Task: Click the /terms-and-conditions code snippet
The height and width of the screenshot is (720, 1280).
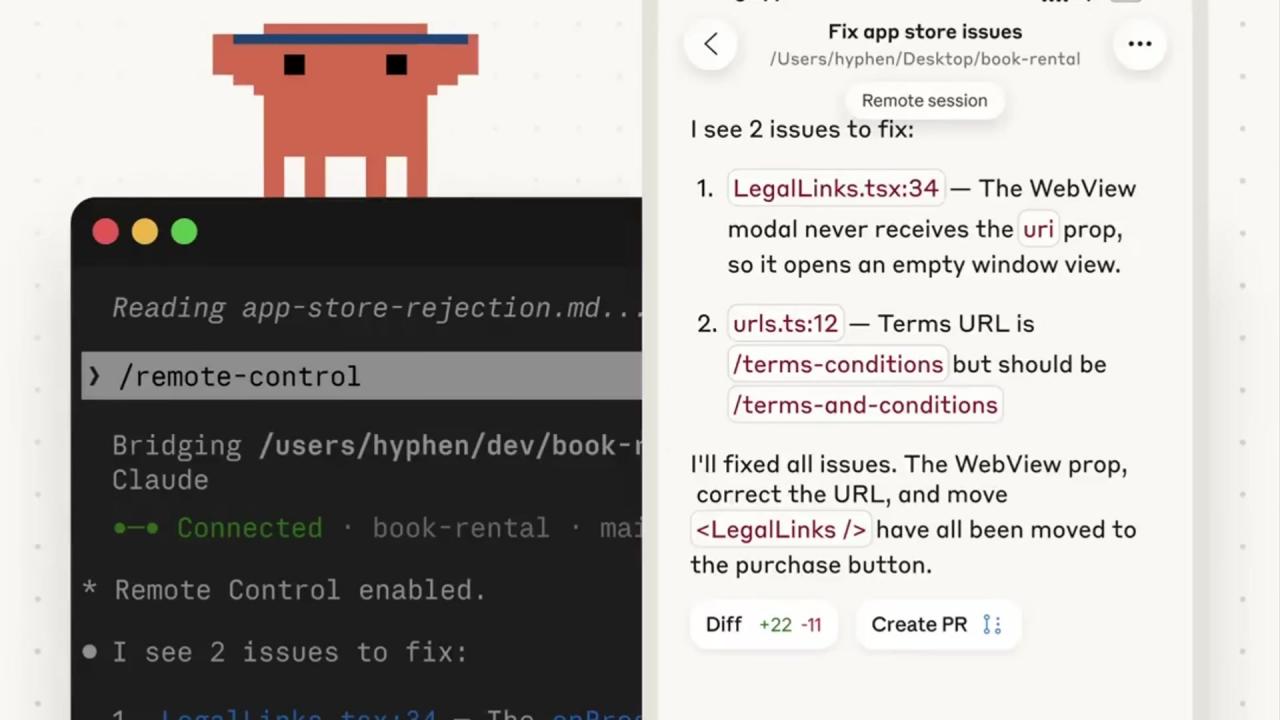Action: pos(865,405)
